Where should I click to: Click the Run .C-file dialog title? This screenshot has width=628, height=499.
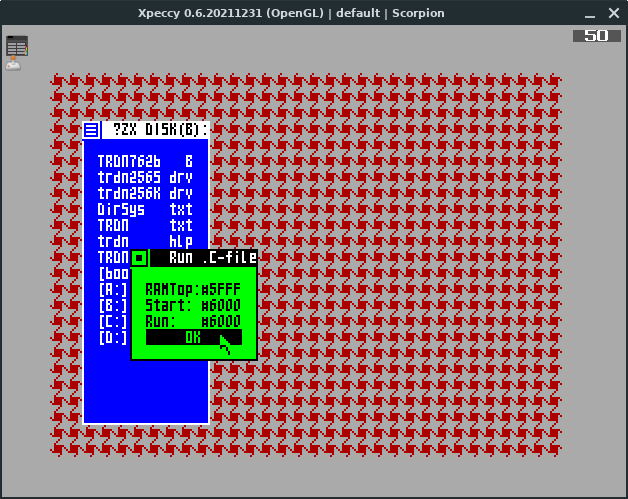coord(213,258)
